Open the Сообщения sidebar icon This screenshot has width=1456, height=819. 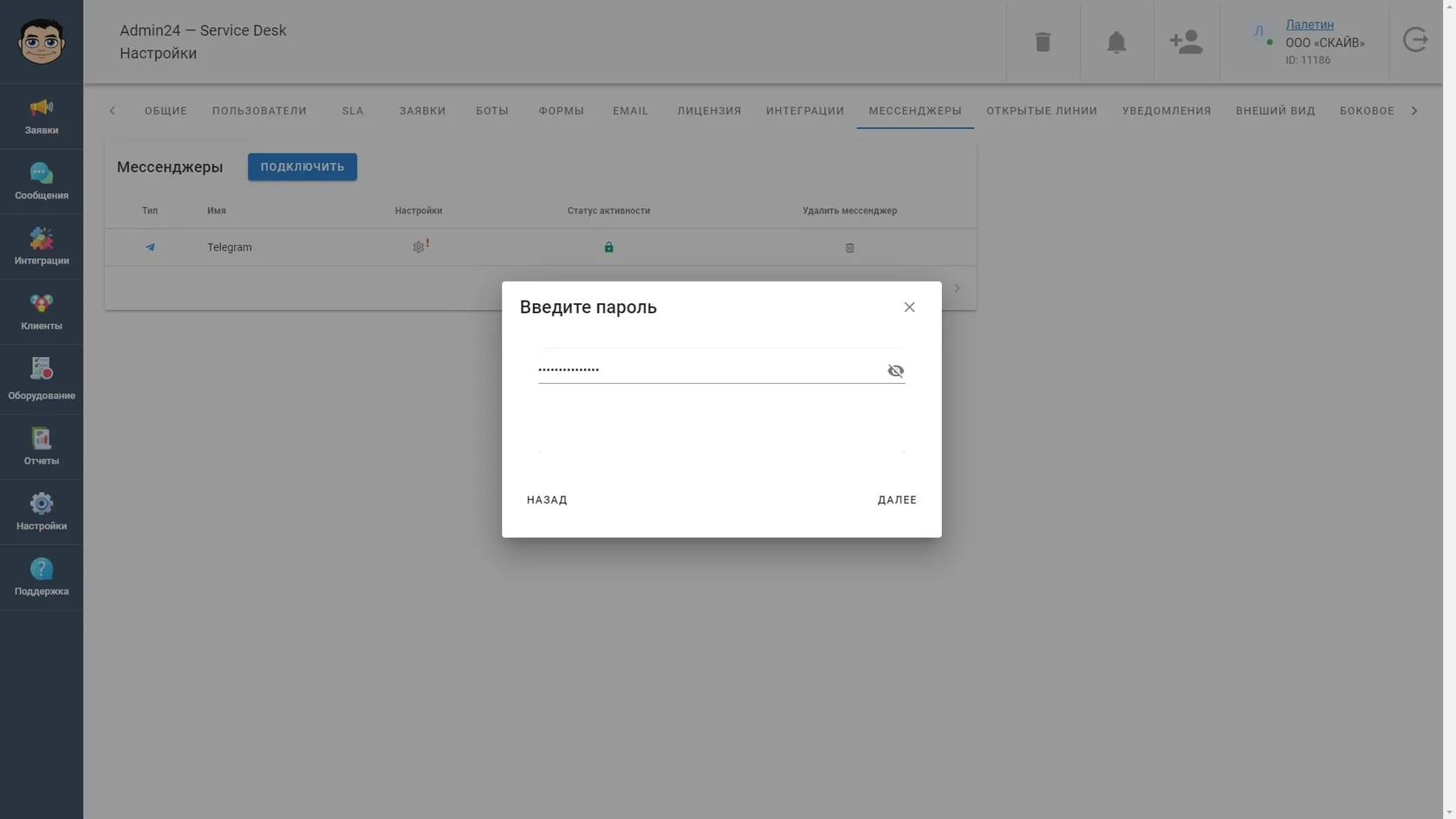[42, 181]
